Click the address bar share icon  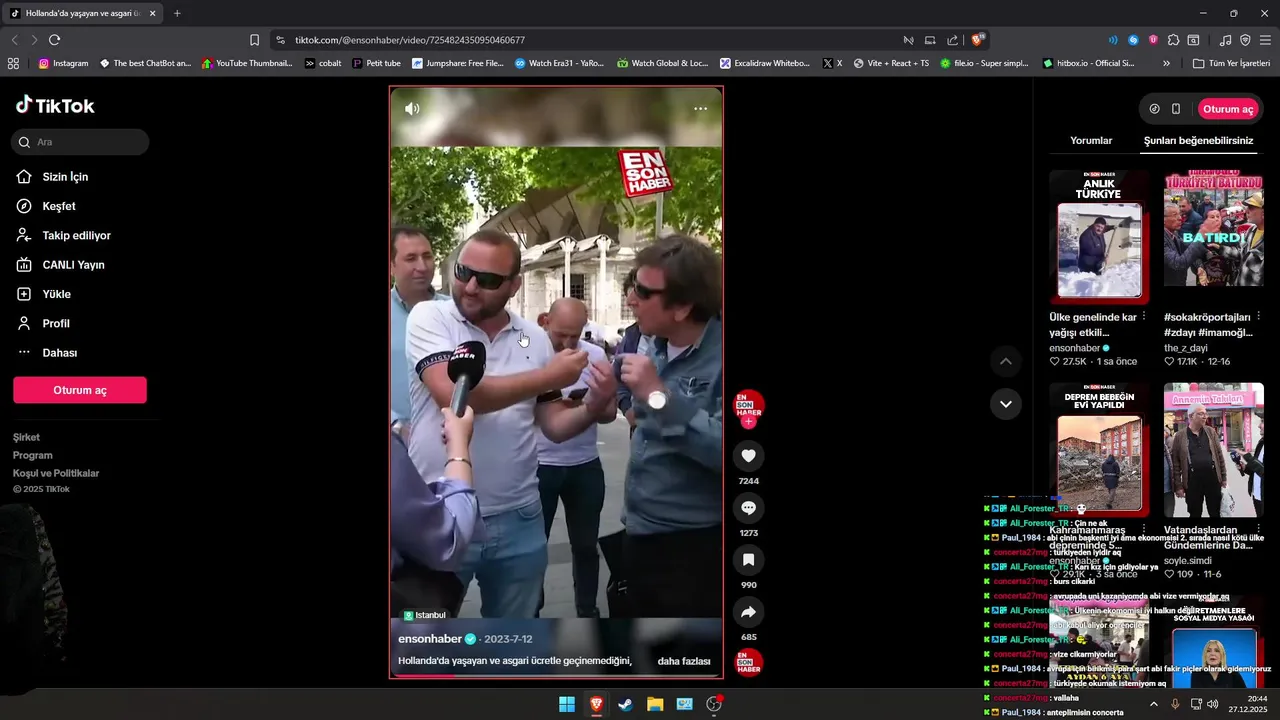pyautogui.click(x=951, y=40)
